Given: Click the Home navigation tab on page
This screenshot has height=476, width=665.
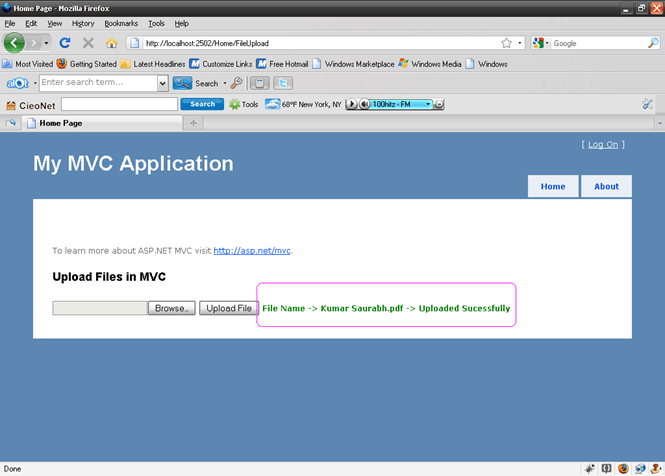Looking at the screenshot, I should pyautogui.click(x=553, y=186).
